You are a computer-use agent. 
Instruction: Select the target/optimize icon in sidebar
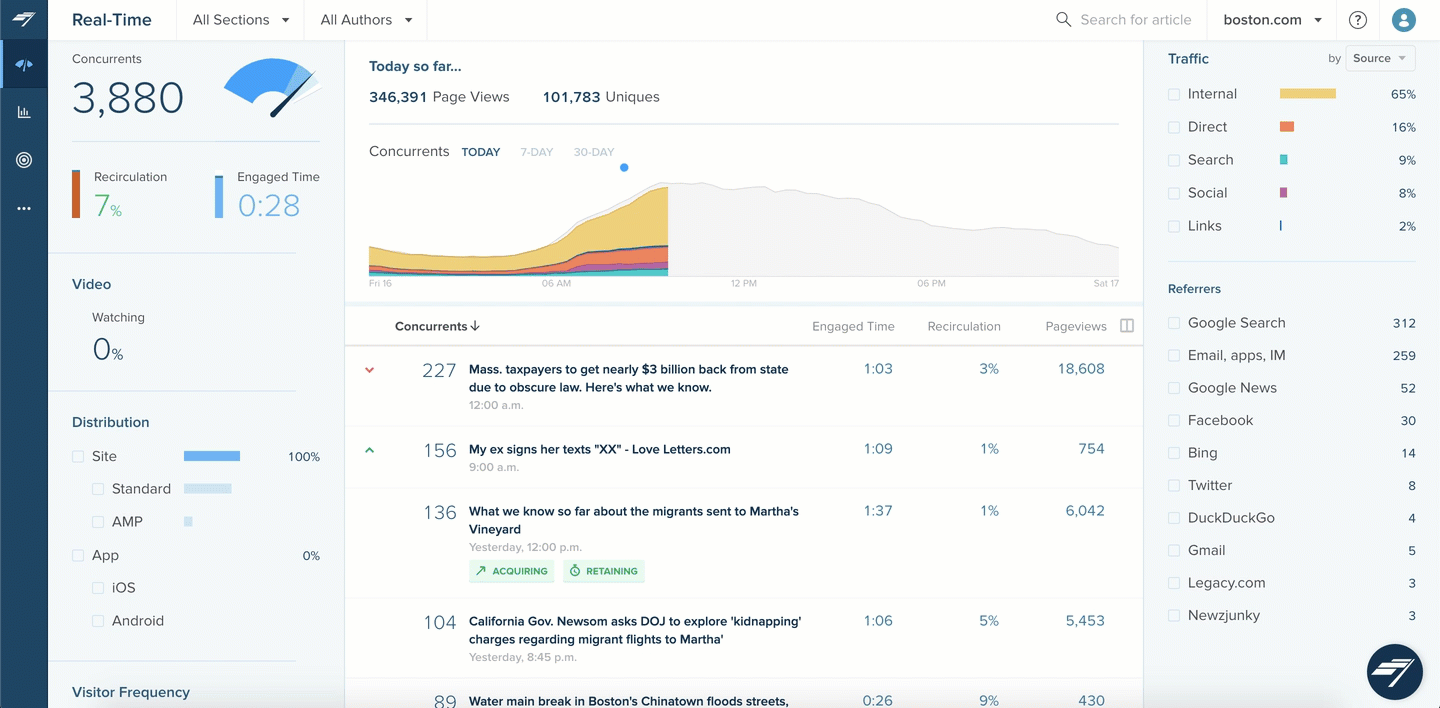point(24,159)
